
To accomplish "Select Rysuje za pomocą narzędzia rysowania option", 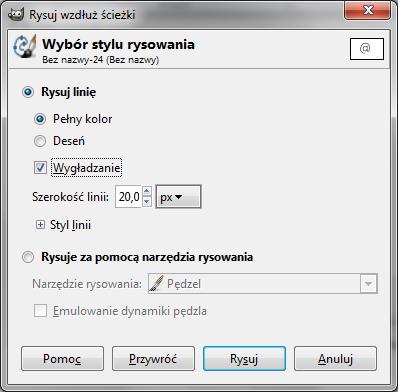I will [28, 257].
